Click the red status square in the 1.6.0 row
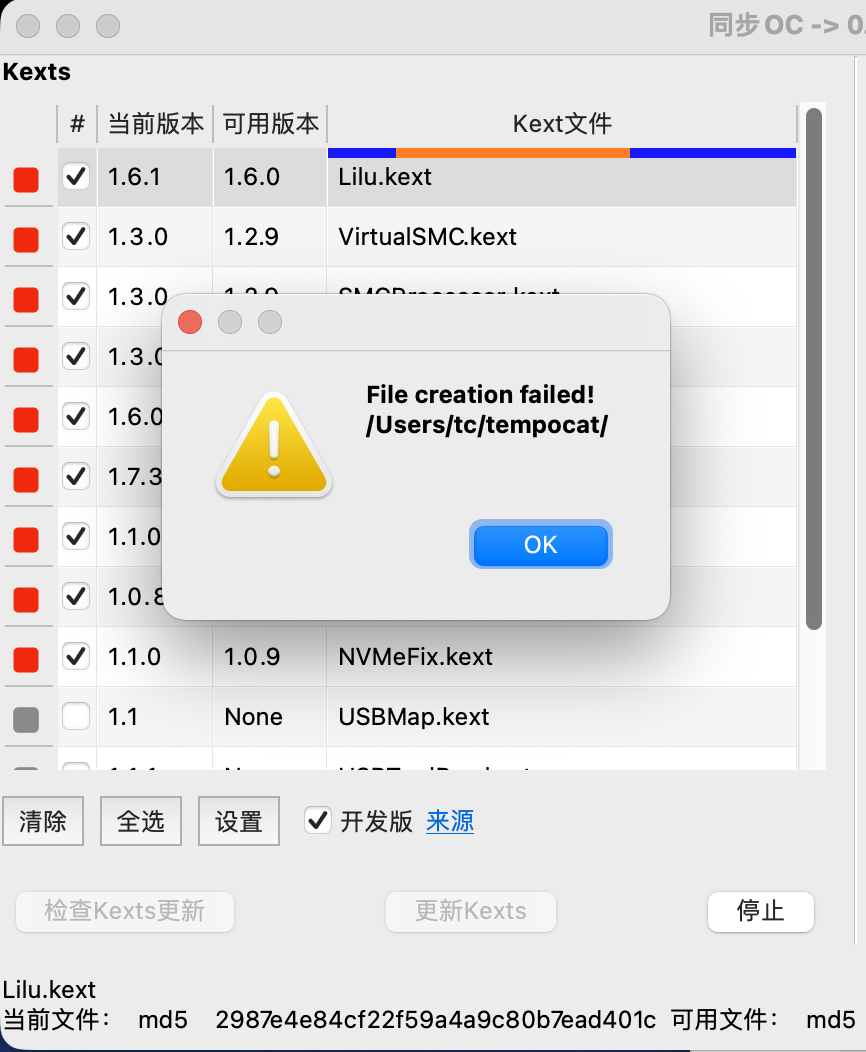The height and width of the screenshot is (1052, 866). point(26,419)
